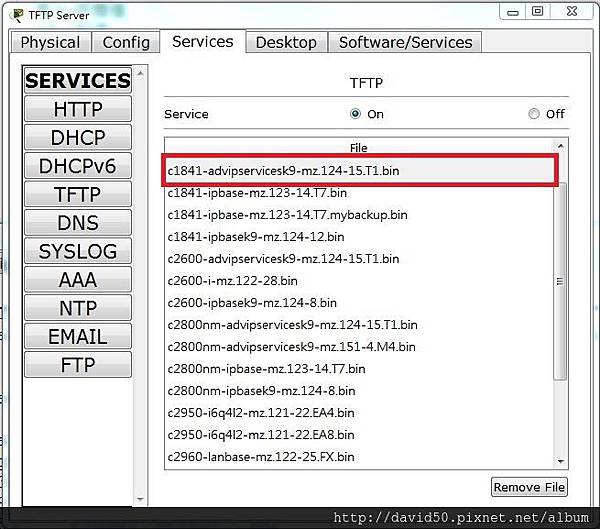Open the DNS service settings

pyautogui.click(x=78, y=222)
